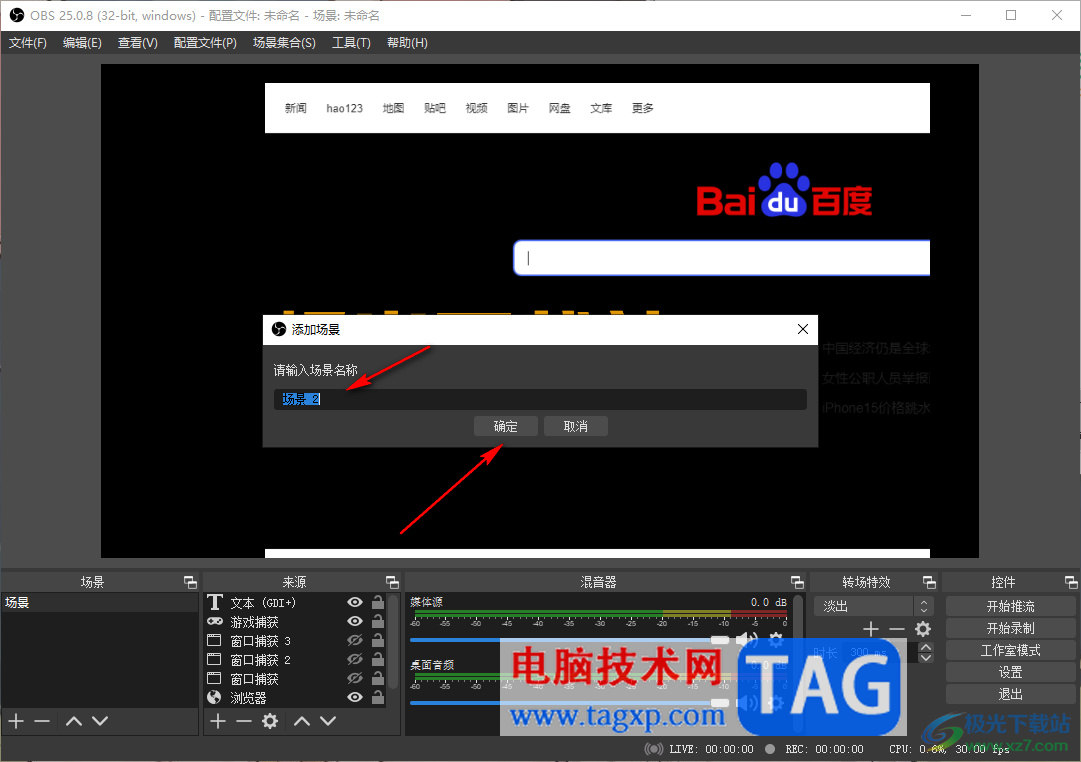Add a new scene with the plus icon
1081x762 pixels.
tap(17, 721)
